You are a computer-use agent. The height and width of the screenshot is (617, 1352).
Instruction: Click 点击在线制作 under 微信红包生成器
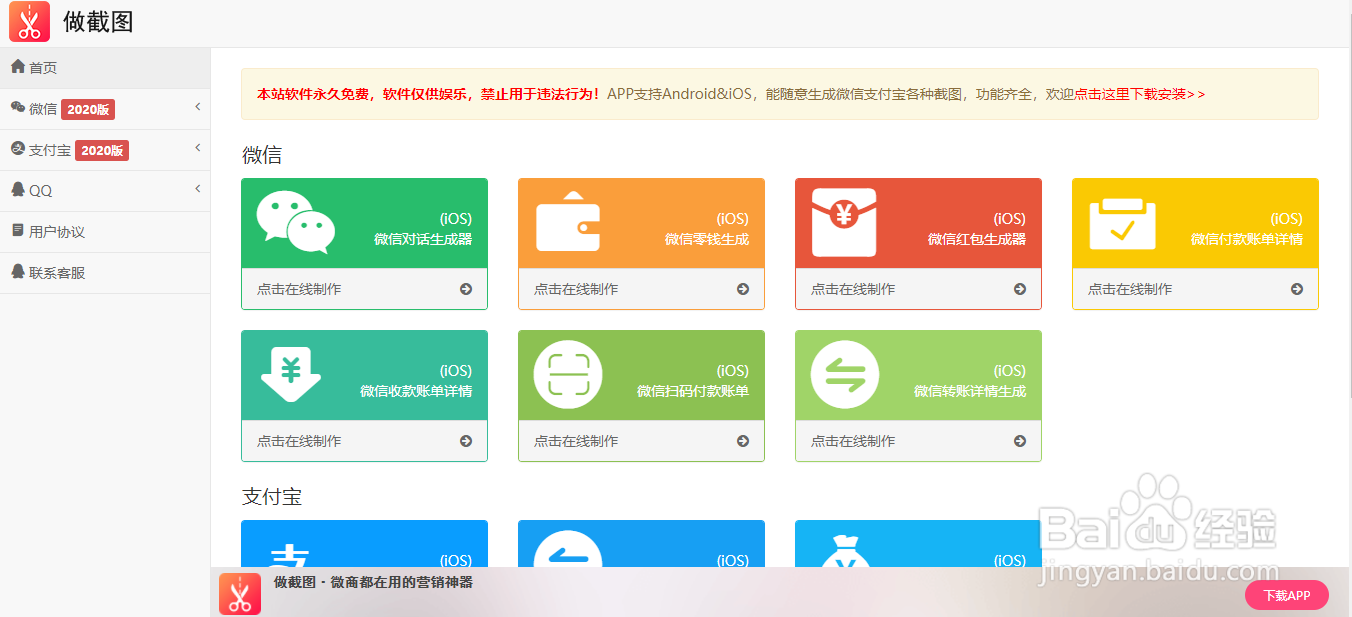tap(855, 288)
